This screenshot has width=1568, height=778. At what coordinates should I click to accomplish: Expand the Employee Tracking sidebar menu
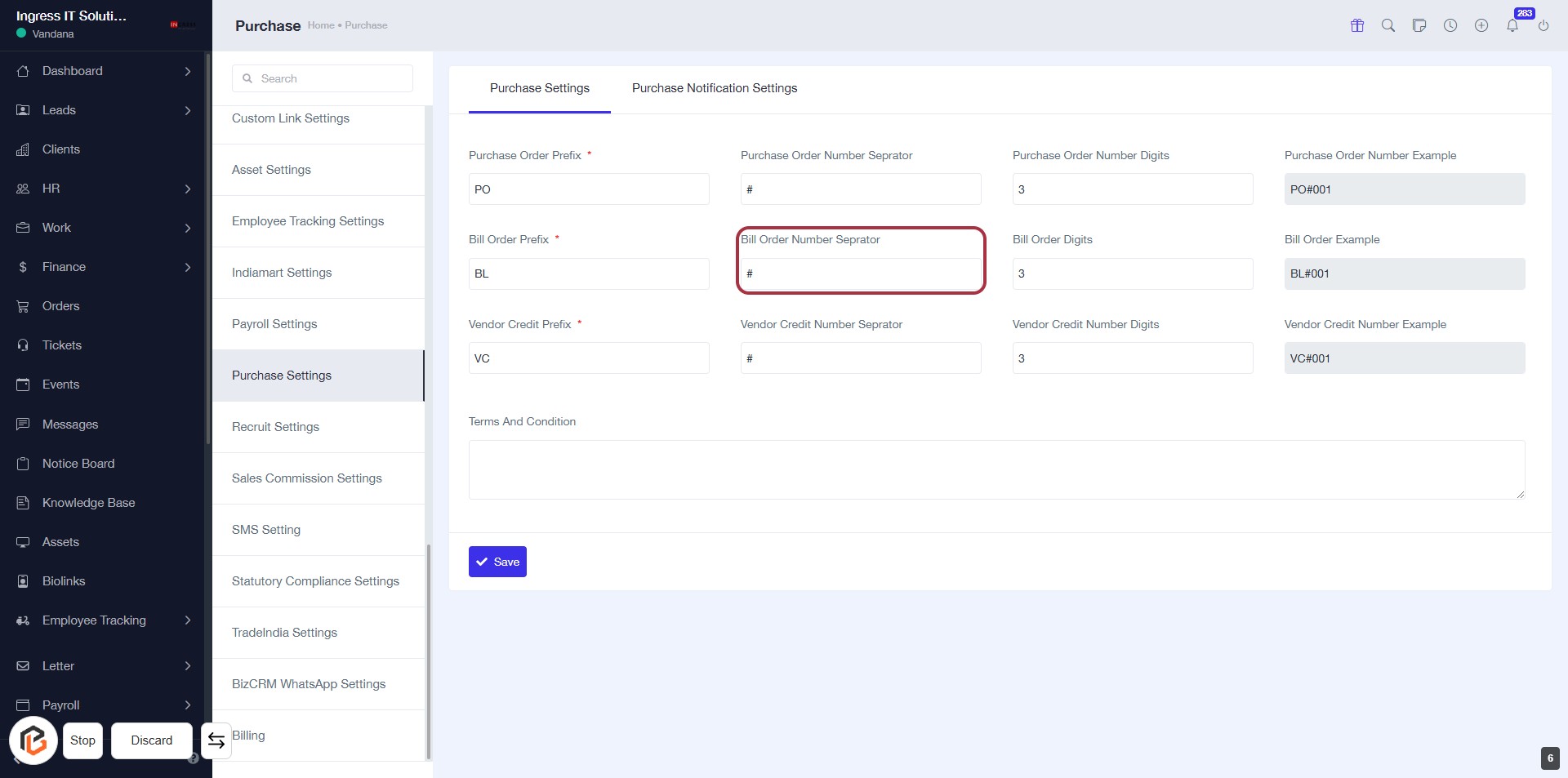(x=187, y=620)
